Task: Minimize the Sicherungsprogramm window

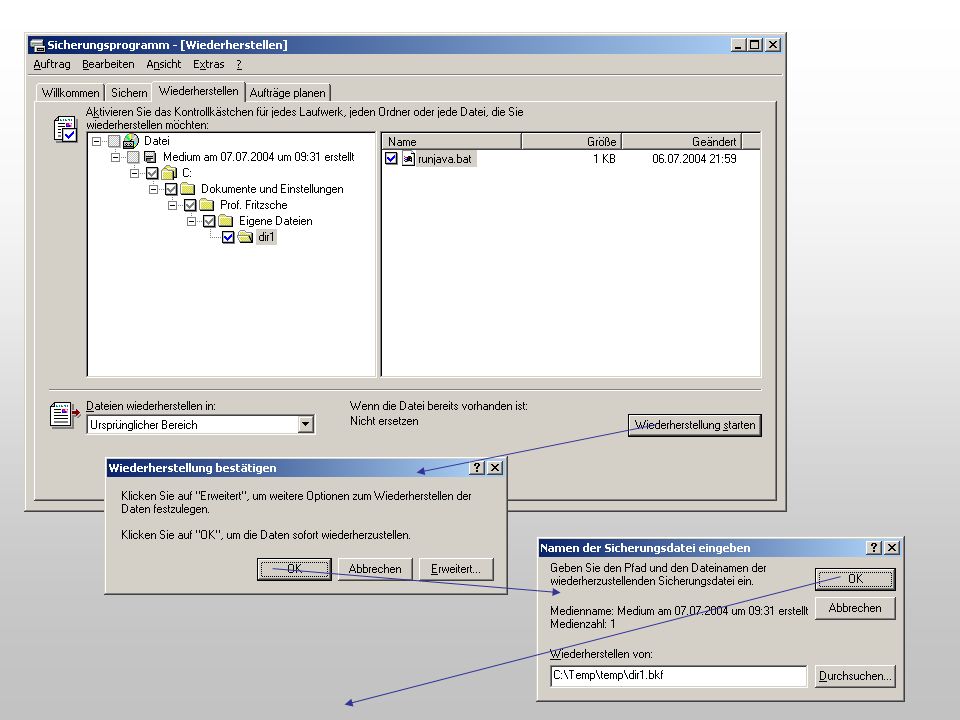Action: click(x=739, y=45)
